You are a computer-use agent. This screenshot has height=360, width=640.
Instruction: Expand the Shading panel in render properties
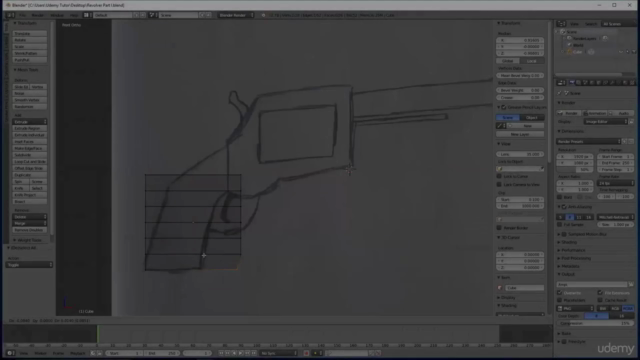click(559, 242)
